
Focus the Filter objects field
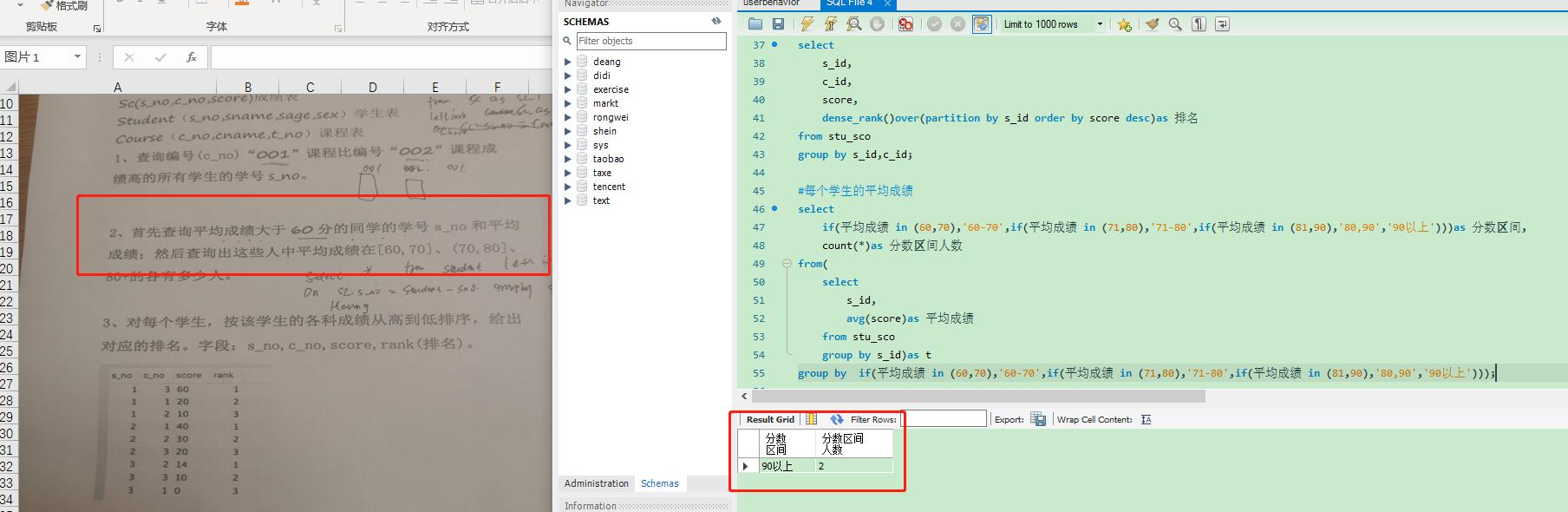(x=650, y=41)
